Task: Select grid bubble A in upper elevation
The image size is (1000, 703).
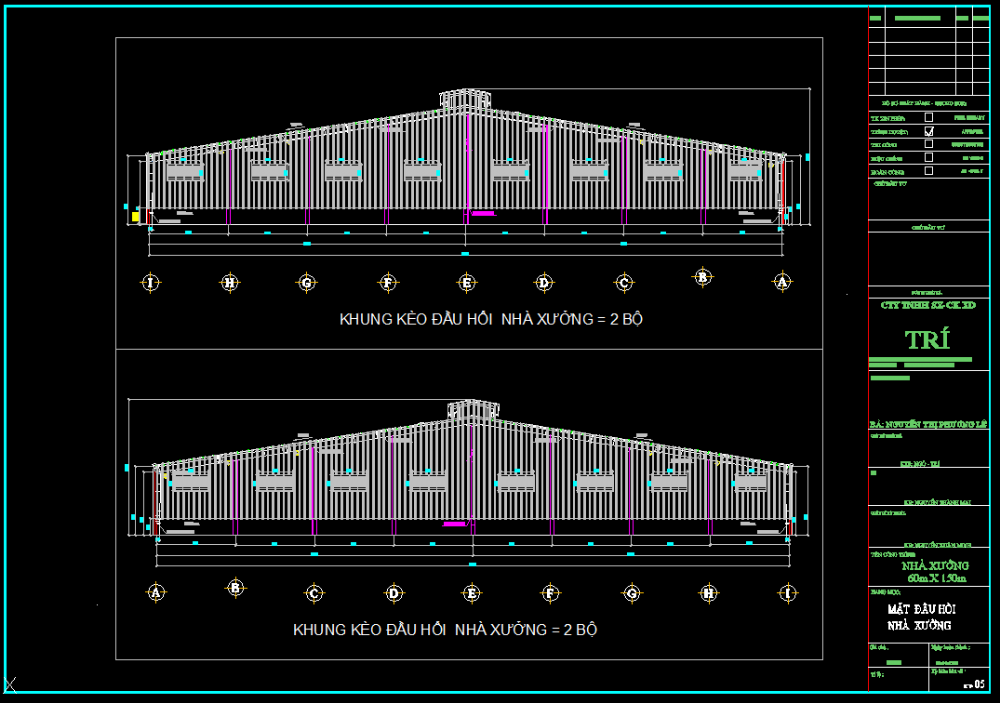Action: tap(782, 281)
